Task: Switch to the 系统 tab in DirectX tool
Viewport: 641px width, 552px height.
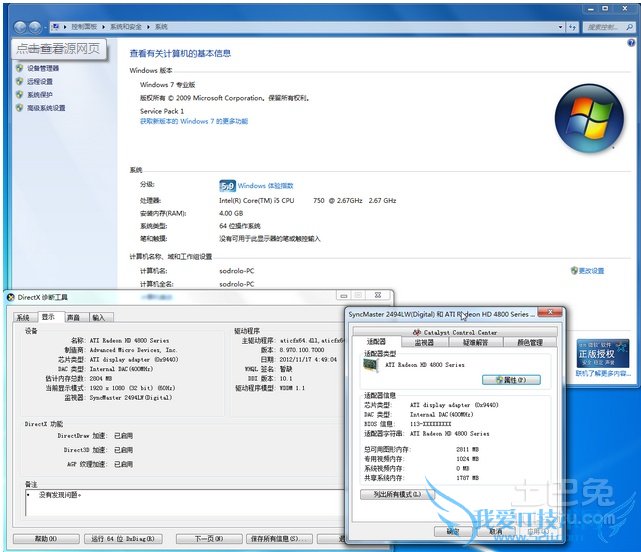Action: pos(24,317)
